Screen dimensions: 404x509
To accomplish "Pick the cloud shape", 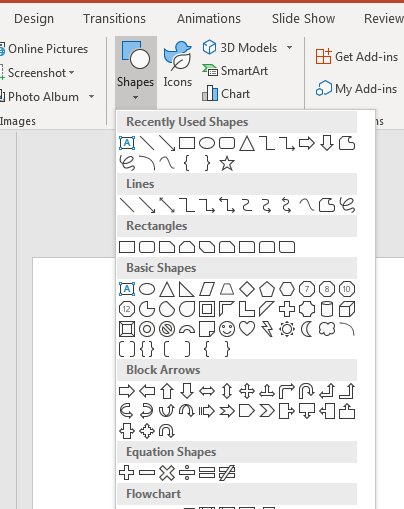I will point(327,329).
